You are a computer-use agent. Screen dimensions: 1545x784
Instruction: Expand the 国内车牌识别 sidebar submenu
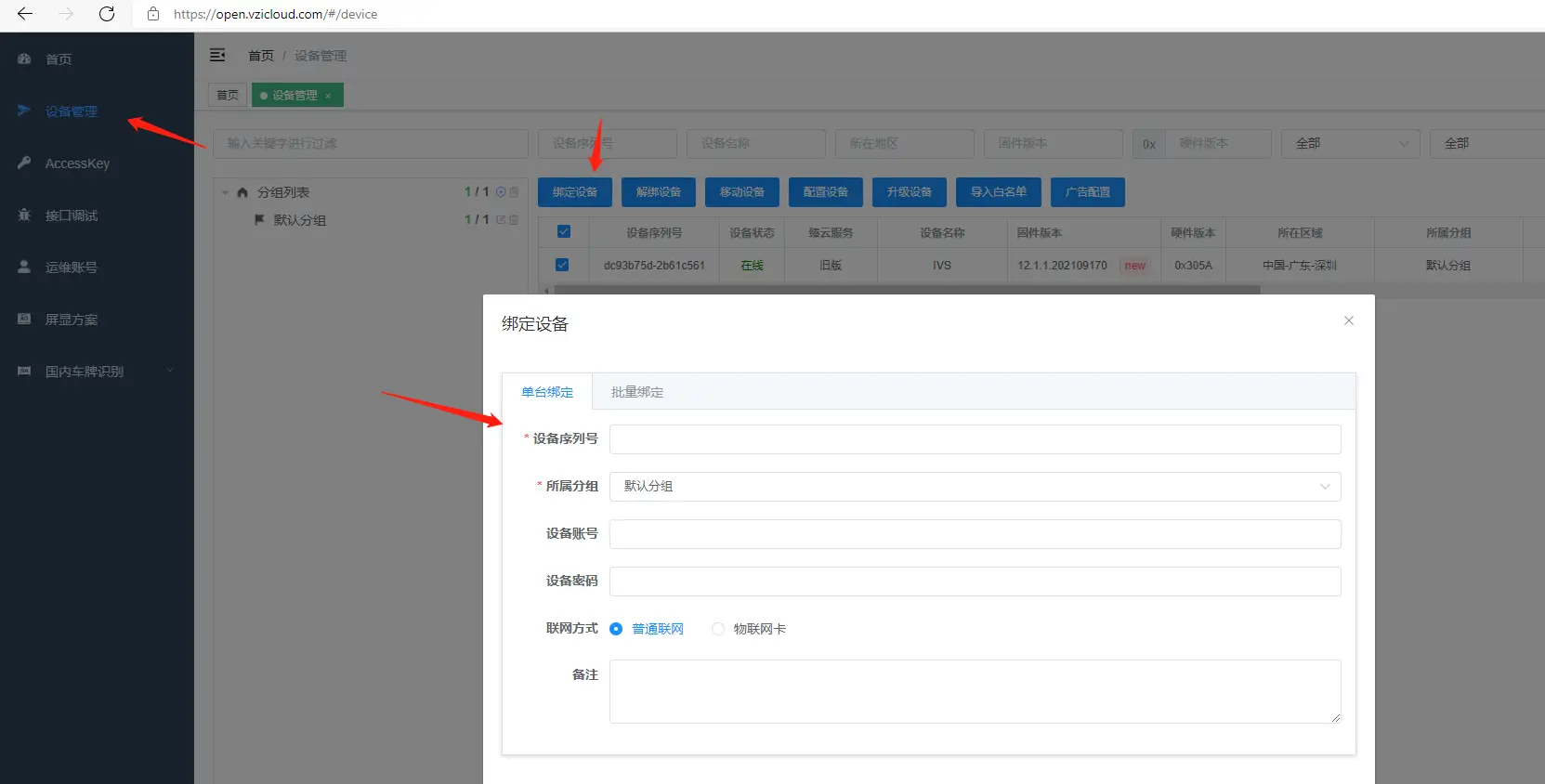(x=170, y=371)
